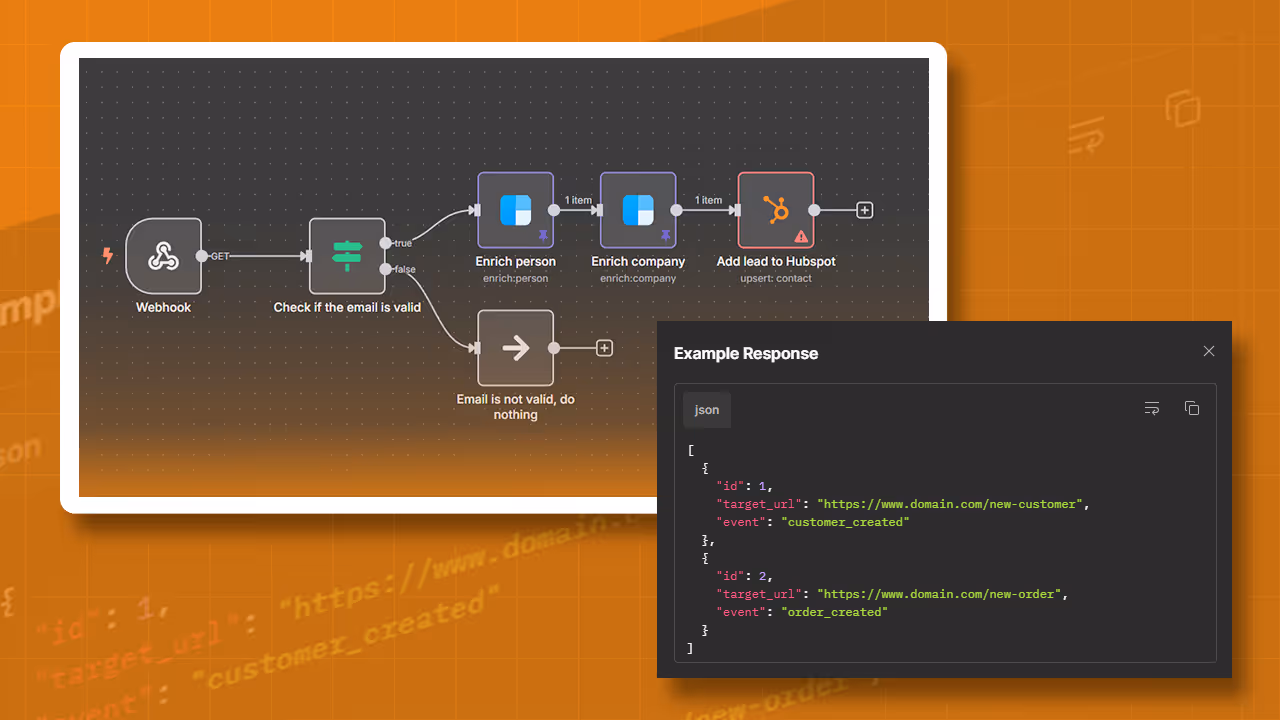Image resolution: width=1280 pixels, height=720 pixels.
Task: Copy the JSON example response
Action: pos(1192,408)
